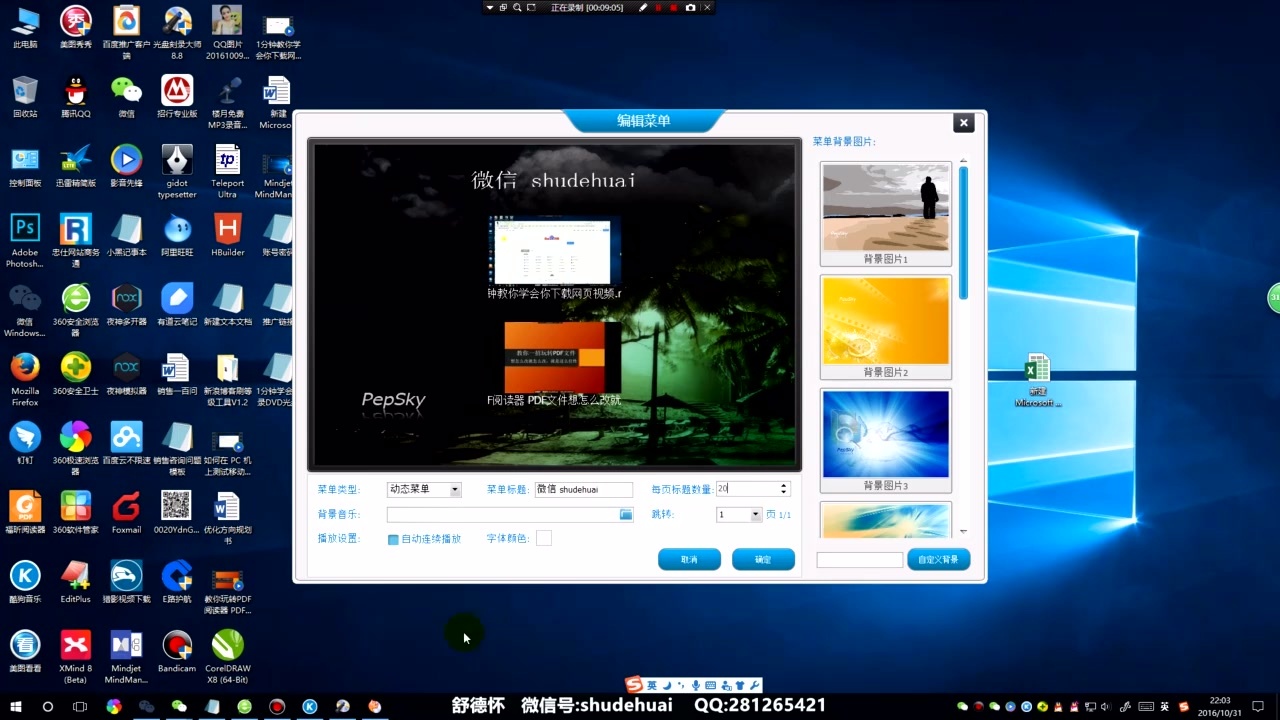The width and height of the screenshot is (1280, 720).
Task: Browse for background music via folder icon
Action: [x=626, y=514]
